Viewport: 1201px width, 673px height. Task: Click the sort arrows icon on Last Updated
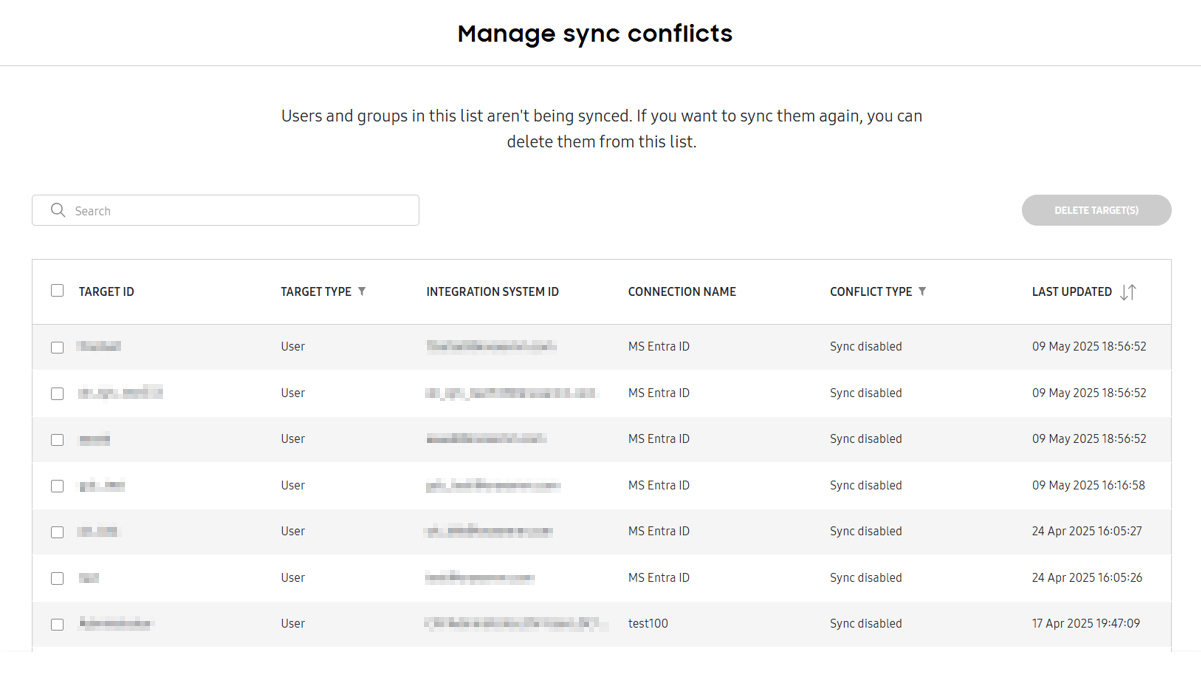1130,291
